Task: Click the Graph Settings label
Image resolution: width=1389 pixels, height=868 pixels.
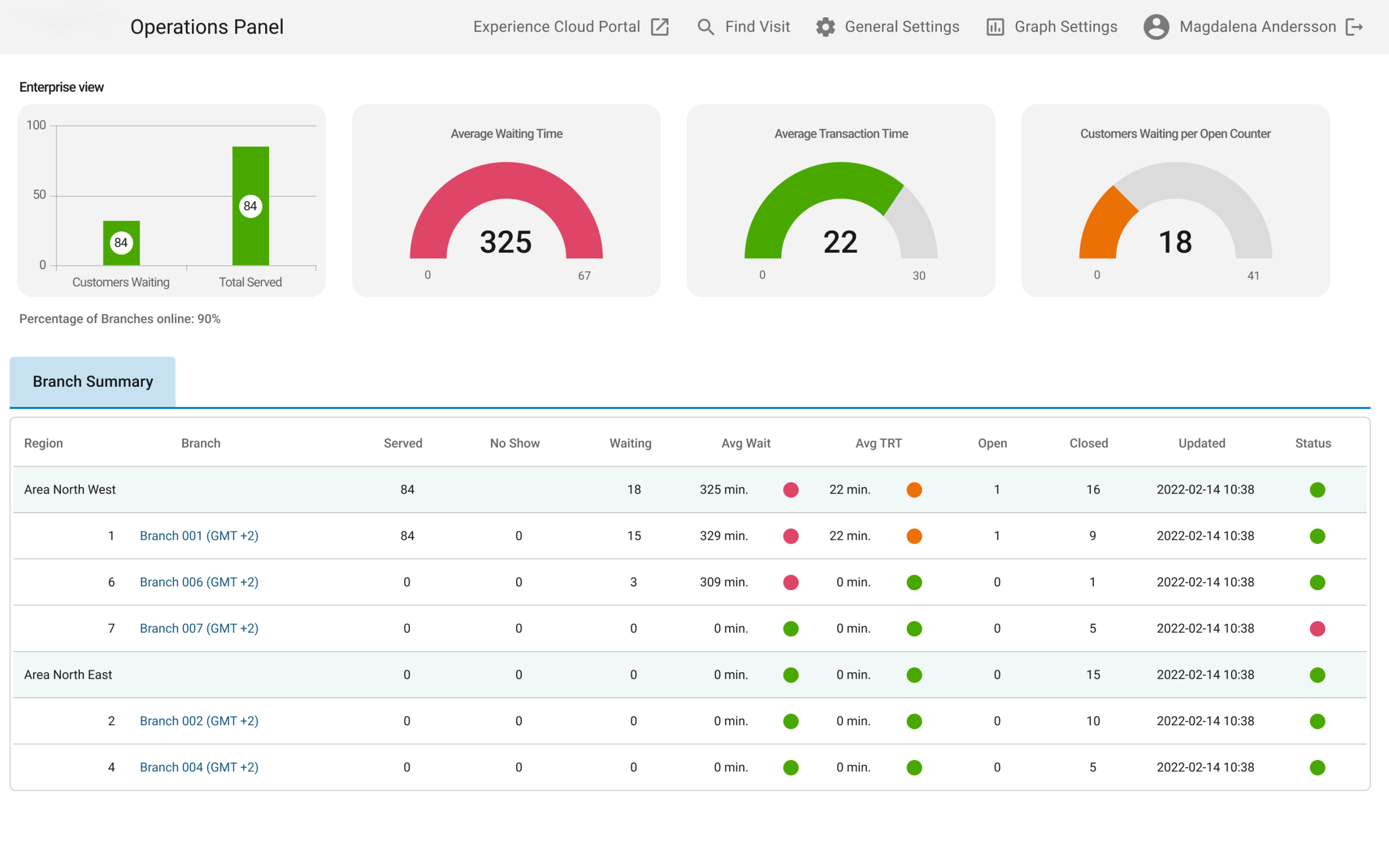Action: pyautogui.click(x=1065, y=27)
